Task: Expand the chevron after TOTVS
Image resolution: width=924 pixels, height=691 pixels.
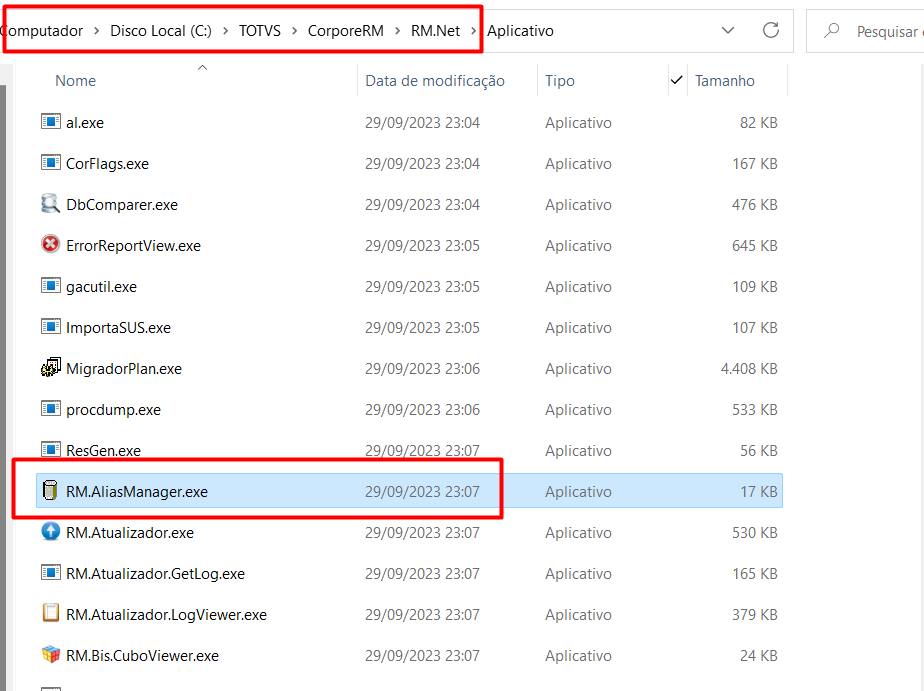Action: tap(294, 31)
